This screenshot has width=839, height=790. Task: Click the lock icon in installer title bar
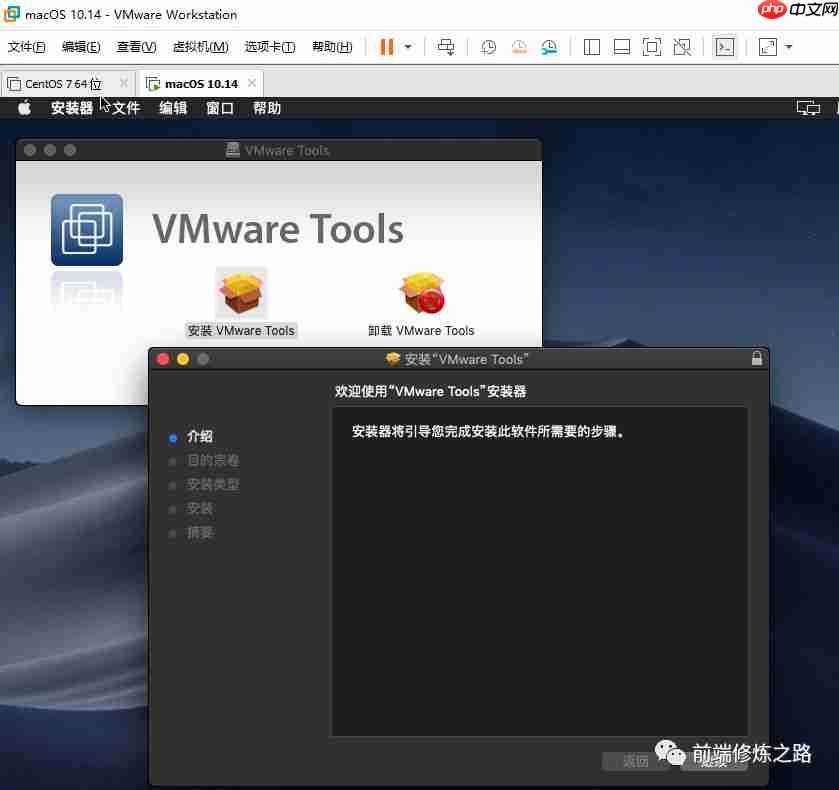pos(757,358)
